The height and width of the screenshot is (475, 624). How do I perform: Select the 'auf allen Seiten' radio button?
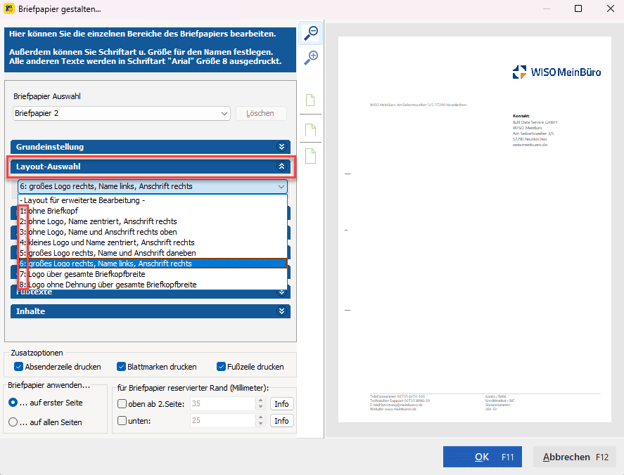click(x=13, y=422)
